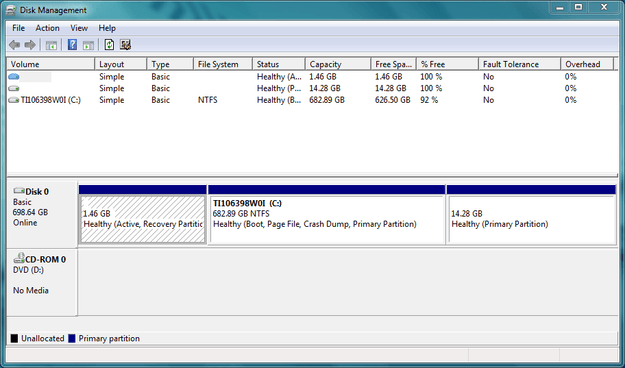Select the blue volume icon in first row
This screenshot has height=368, width=625.
[x=14, y=77]
